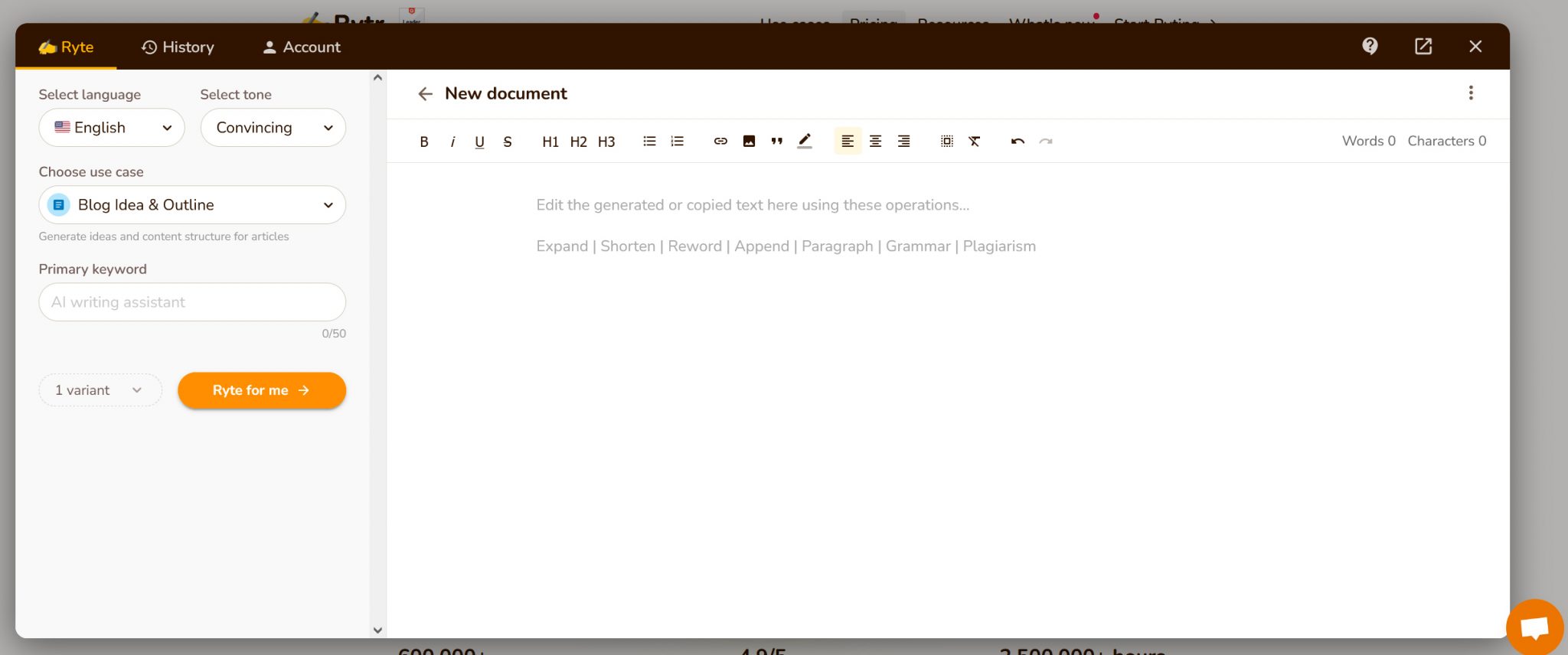Toggle strikethrough formatting
1568x655 pixels.
click(508, 142)
